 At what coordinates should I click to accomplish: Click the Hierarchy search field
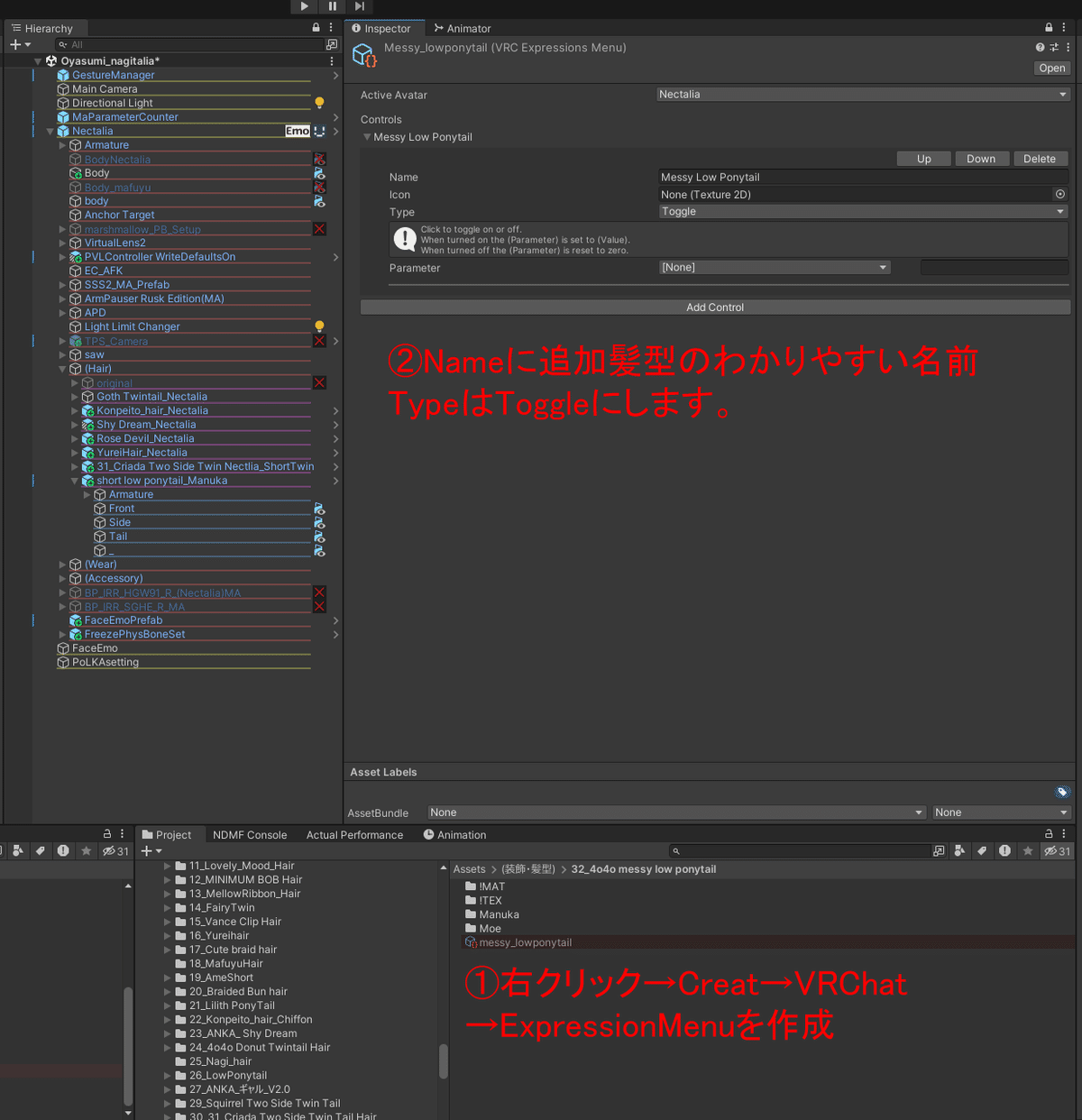click(189, 44)
